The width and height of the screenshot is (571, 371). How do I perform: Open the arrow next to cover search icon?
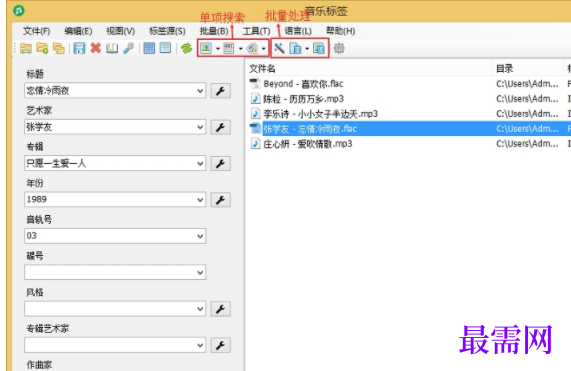click(x=218, y=48)
